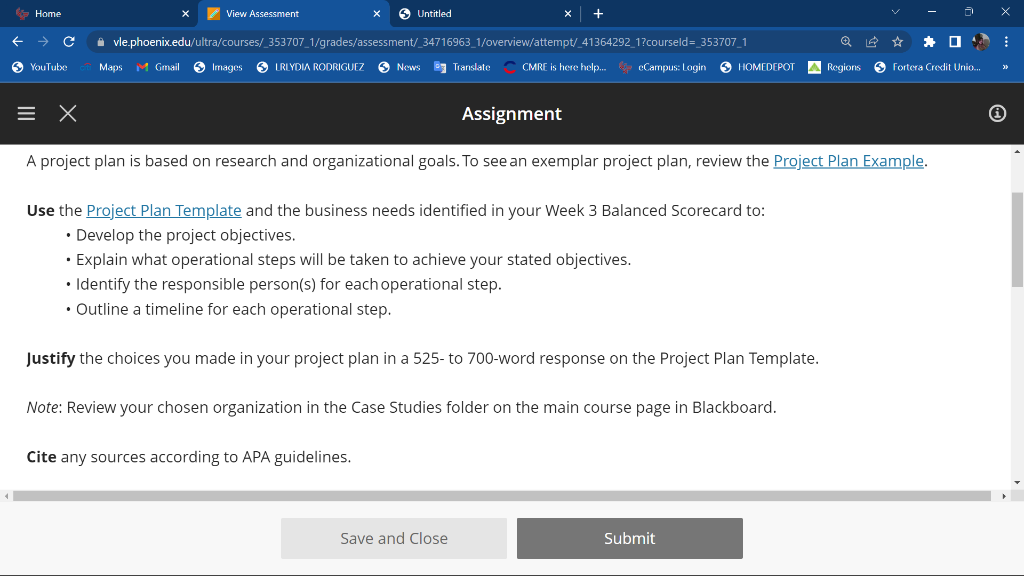Go back to previous page
1024x576 pixels.
tap(18, 42)
